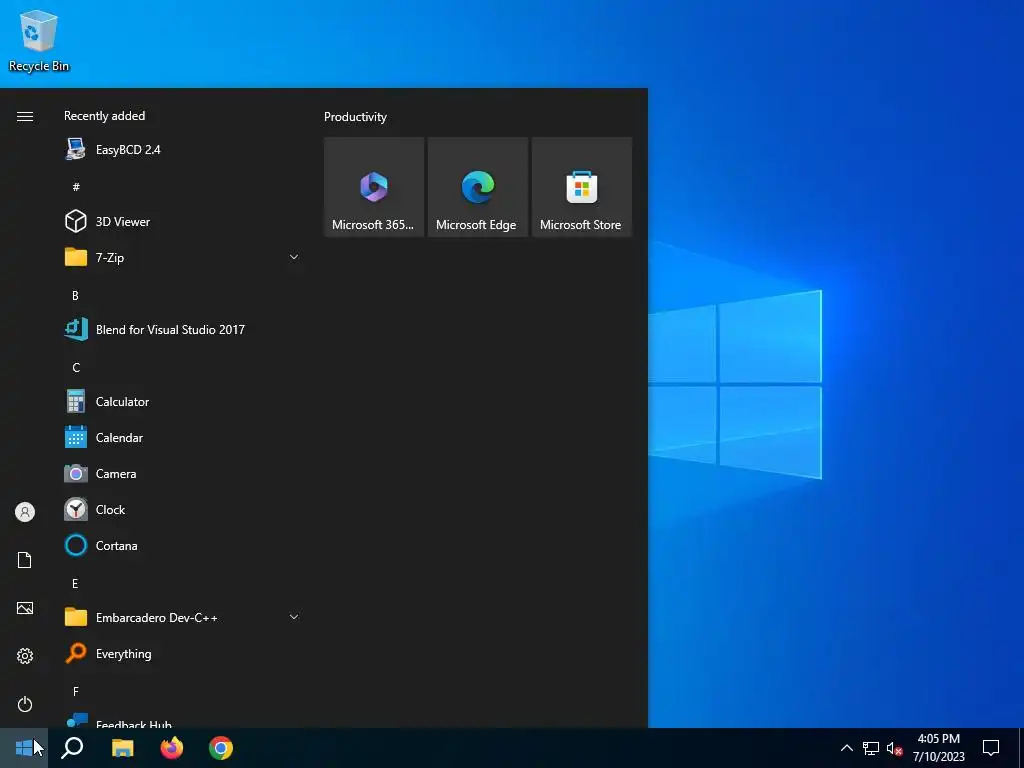Click the 'Recently added' heading

coord(104,116)
